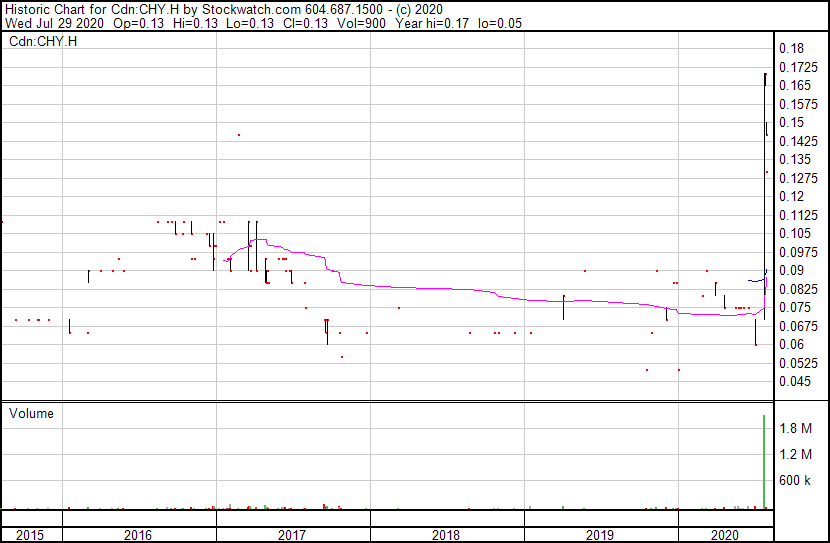The height and width of the screenshot is (543, 830).
Task: Click the 'Lo=0.13' low price value
Action: coord(250,23)
